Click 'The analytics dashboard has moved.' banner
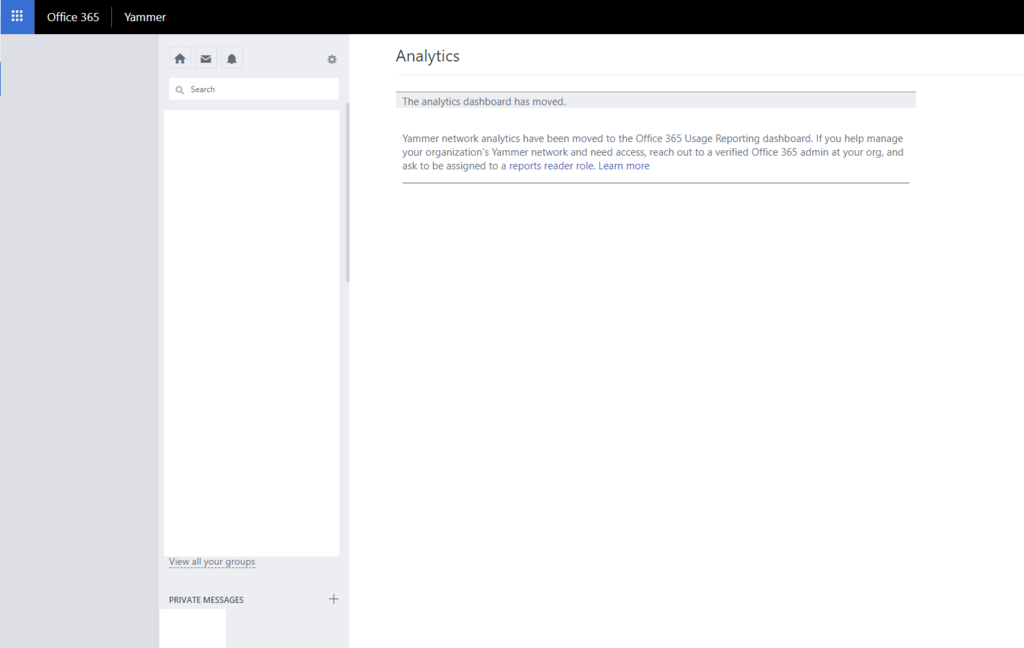 (x=656, y=101)
